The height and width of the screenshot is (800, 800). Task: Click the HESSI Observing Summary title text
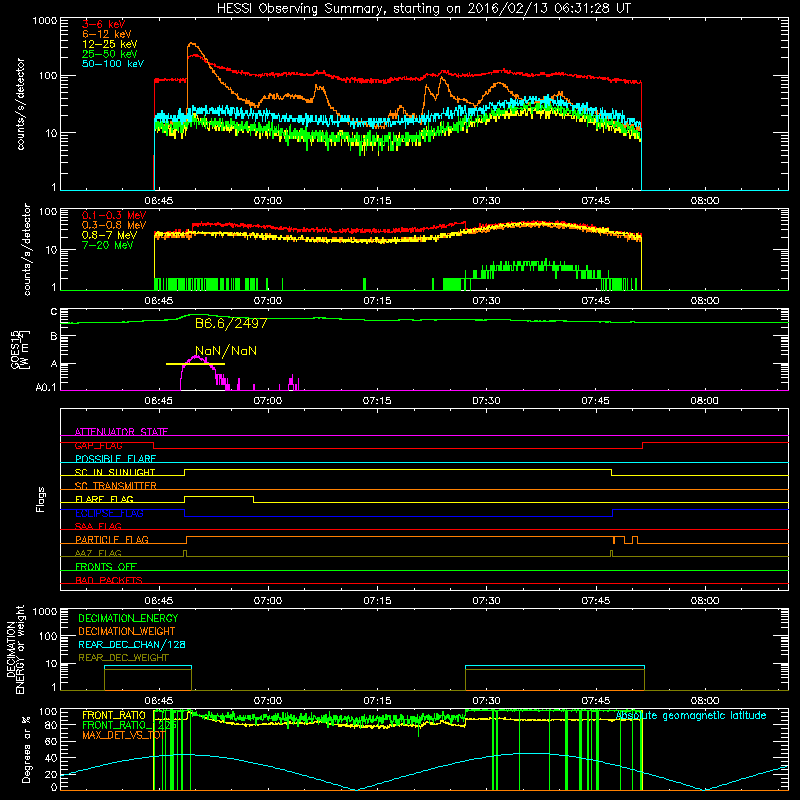pos(423,9)
